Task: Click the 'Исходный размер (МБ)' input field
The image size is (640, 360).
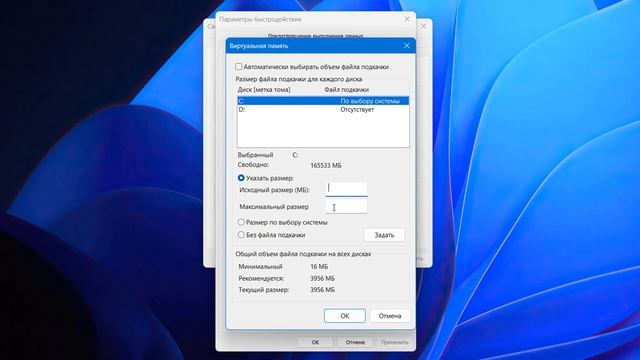Action: 346,189
